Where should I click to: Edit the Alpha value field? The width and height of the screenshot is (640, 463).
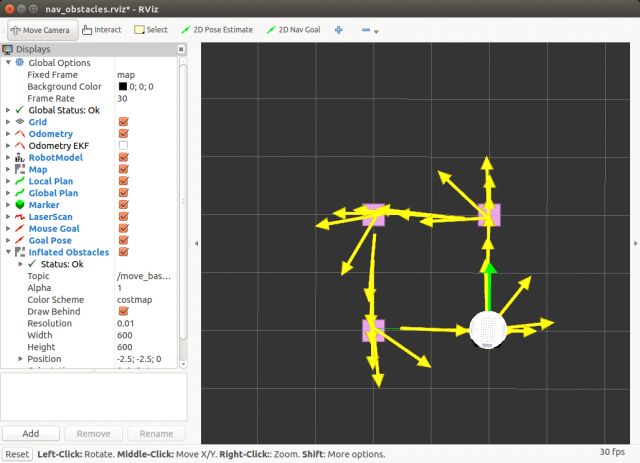147,288
